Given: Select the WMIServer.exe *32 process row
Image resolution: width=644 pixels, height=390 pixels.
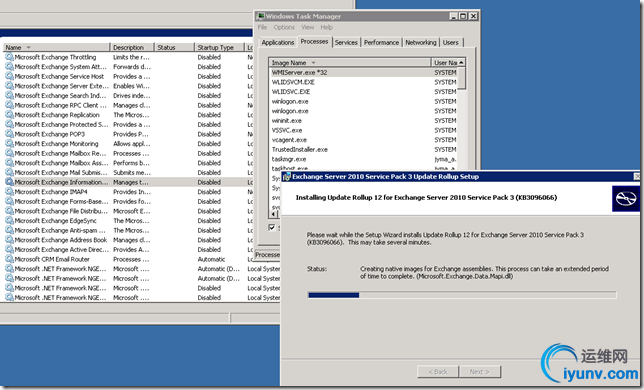Looking at the screenshot, I should [x=363, y=73].
